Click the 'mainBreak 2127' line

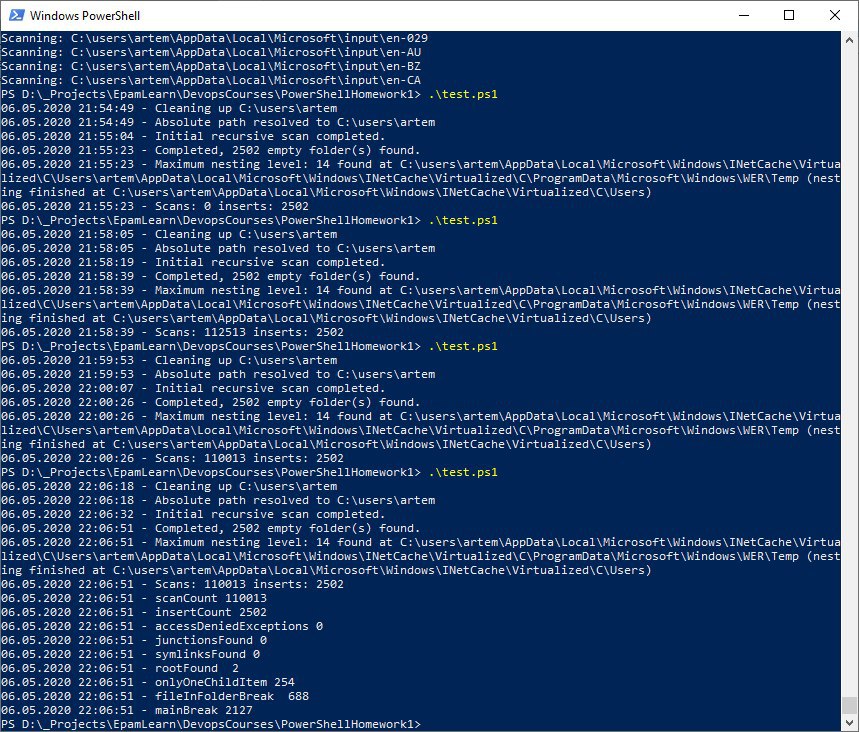127,710
